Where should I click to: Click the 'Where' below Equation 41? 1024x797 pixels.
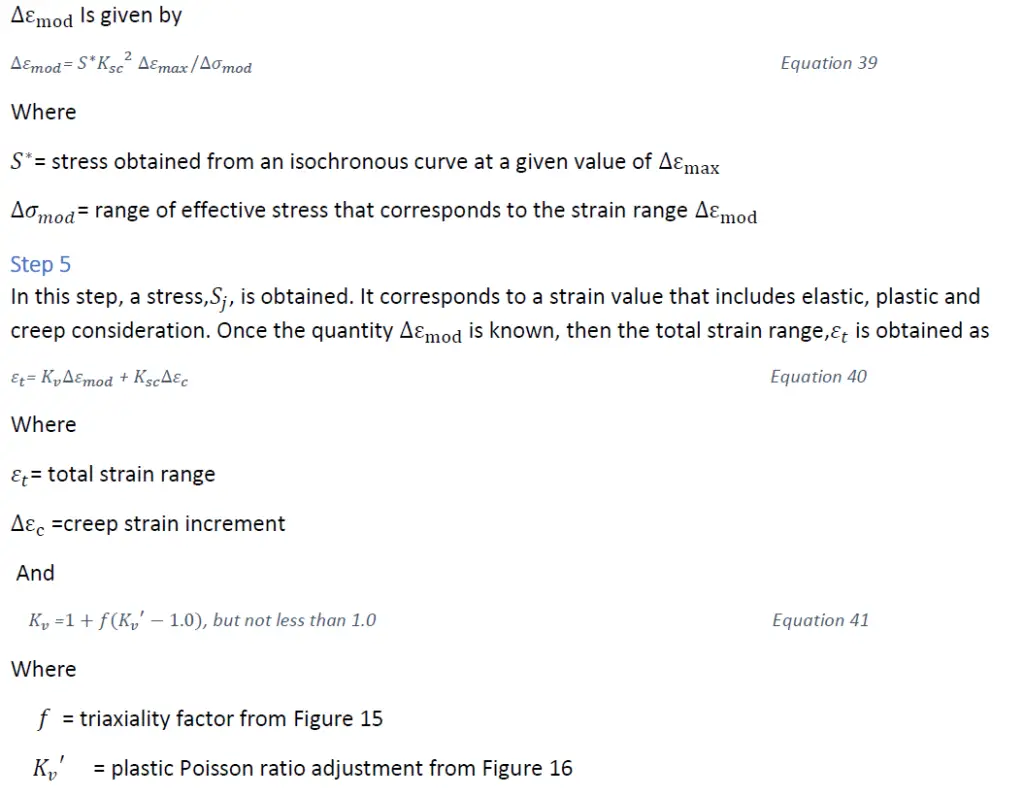pos(44,670)
